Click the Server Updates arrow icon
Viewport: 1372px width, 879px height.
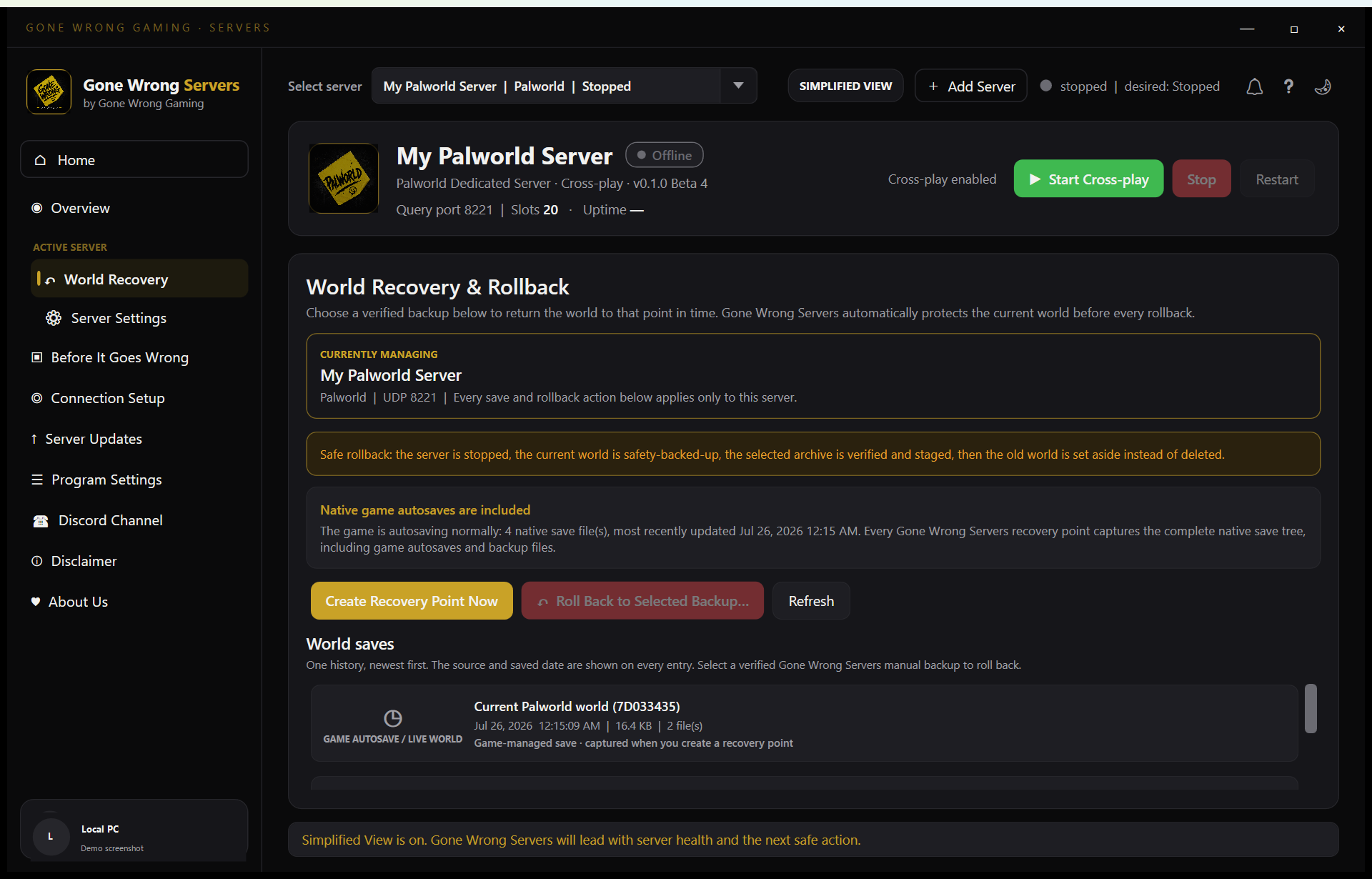34,439
